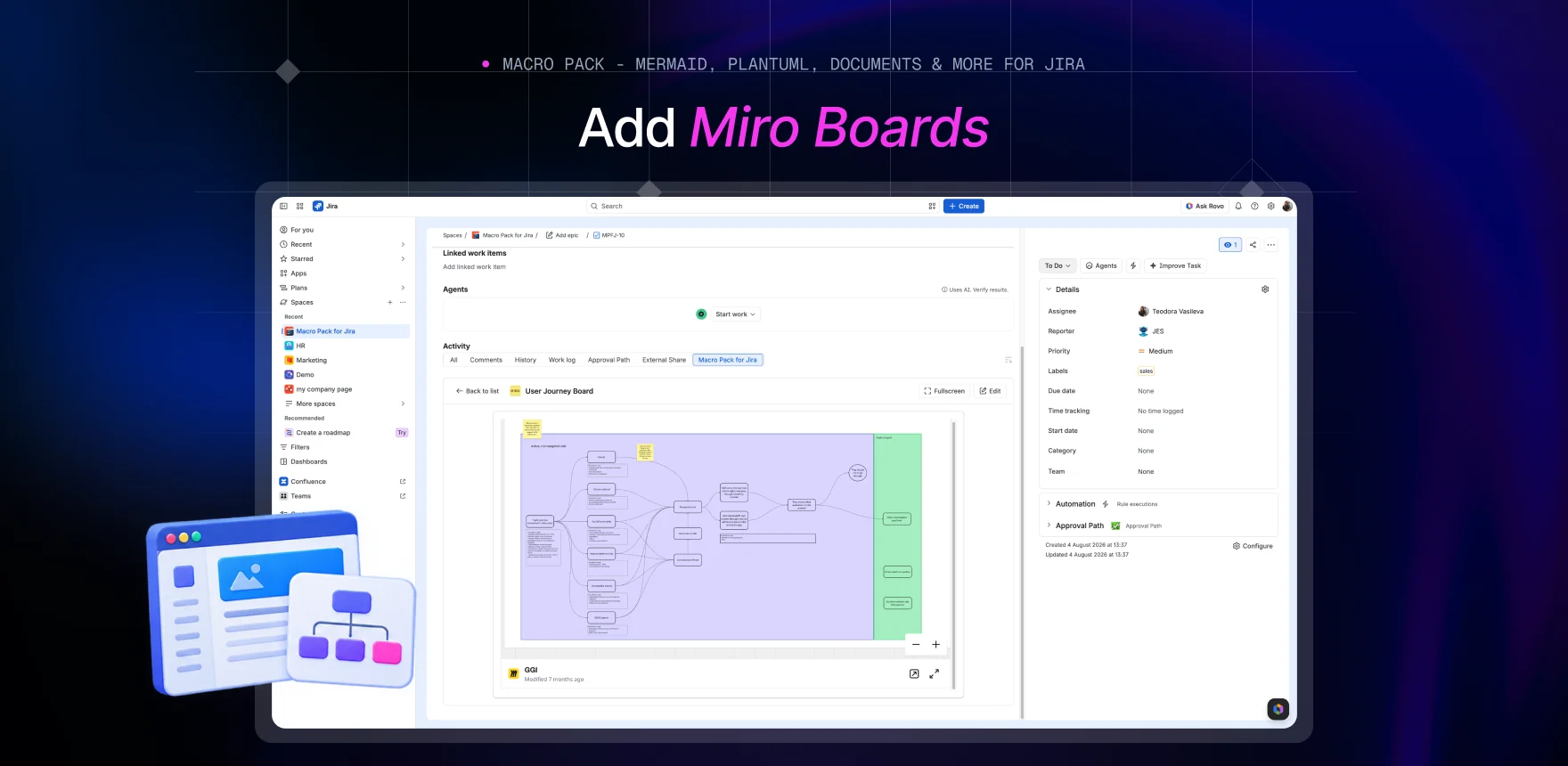Open the user profile avatar
This screenshot has height=766, width=1568.
[1287, 206]
